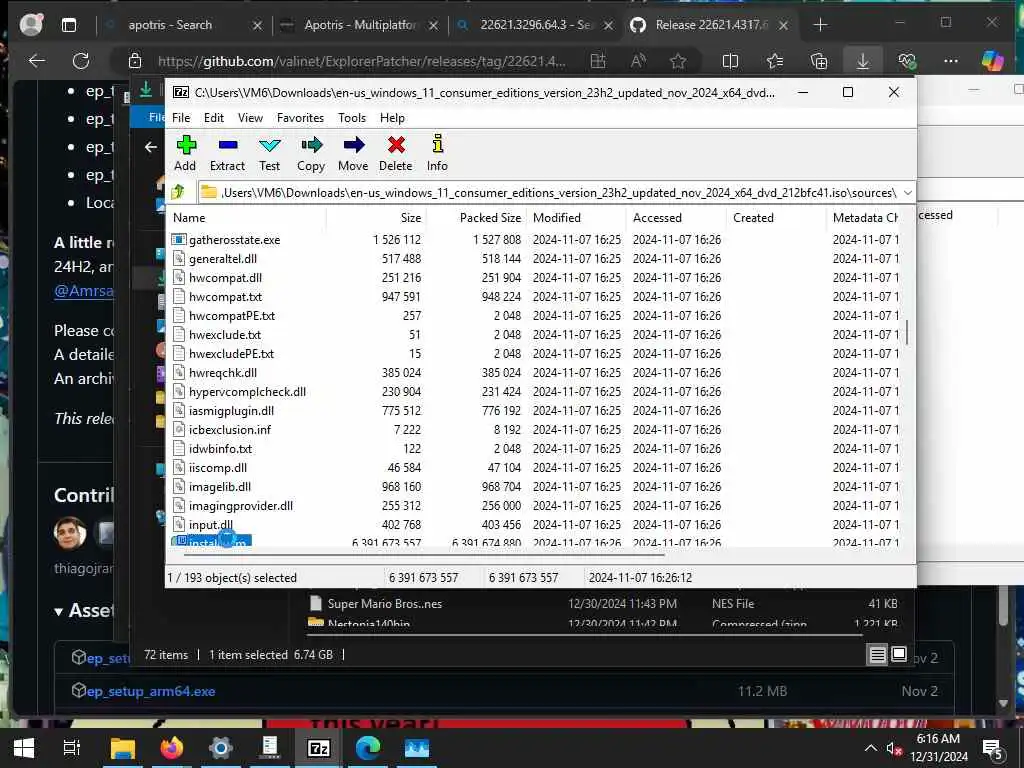Open the Favorites menu in 7-Zip

300,118
